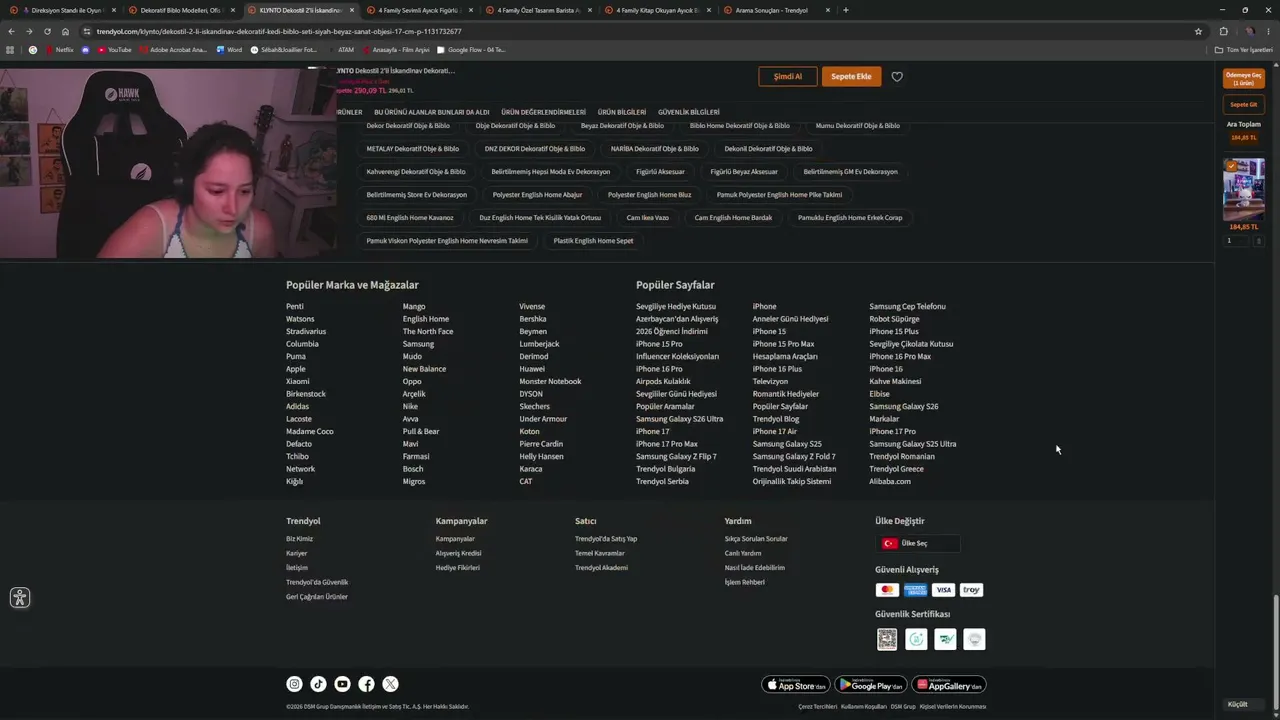
Task: Open the Ülke Seç country selector
Action: (x=917, y=543)
